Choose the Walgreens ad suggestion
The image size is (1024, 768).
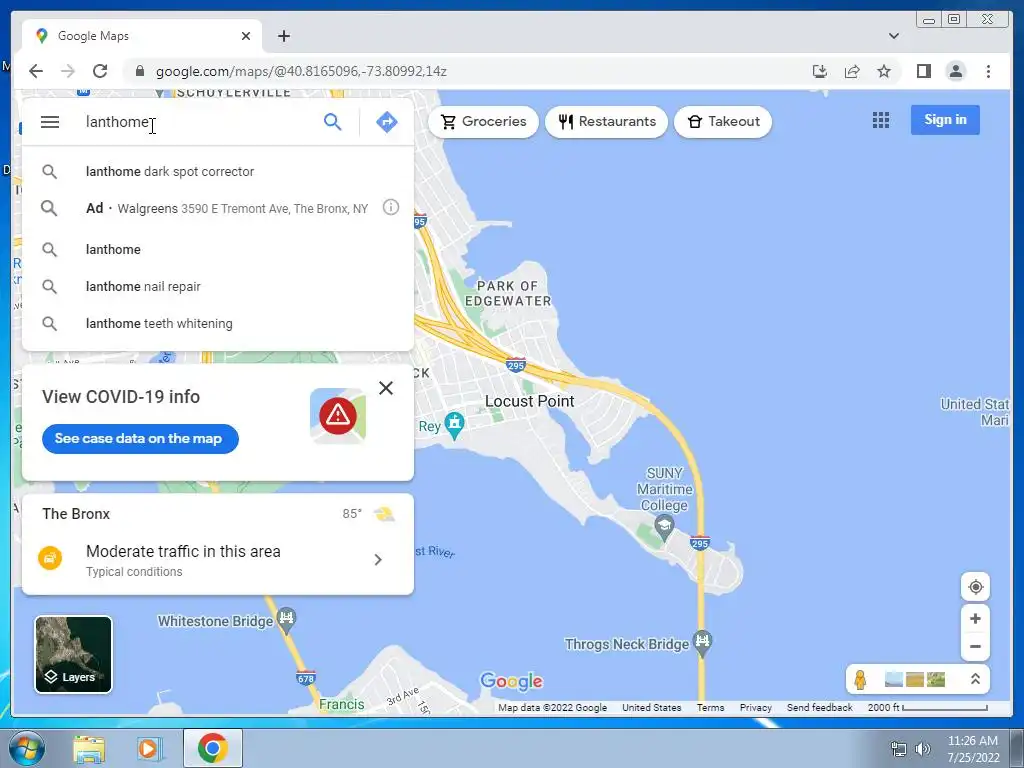pyautogui.click(x=217, y=208)
